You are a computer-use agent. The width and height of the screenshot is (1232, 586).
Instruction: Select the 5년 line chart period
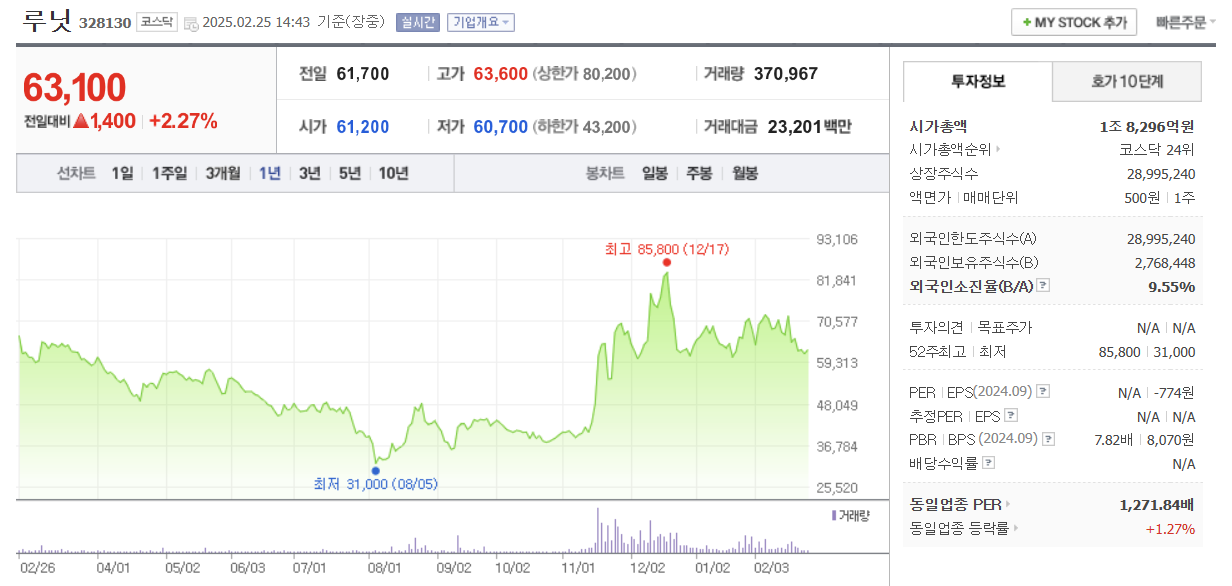(x=350, y=173)
